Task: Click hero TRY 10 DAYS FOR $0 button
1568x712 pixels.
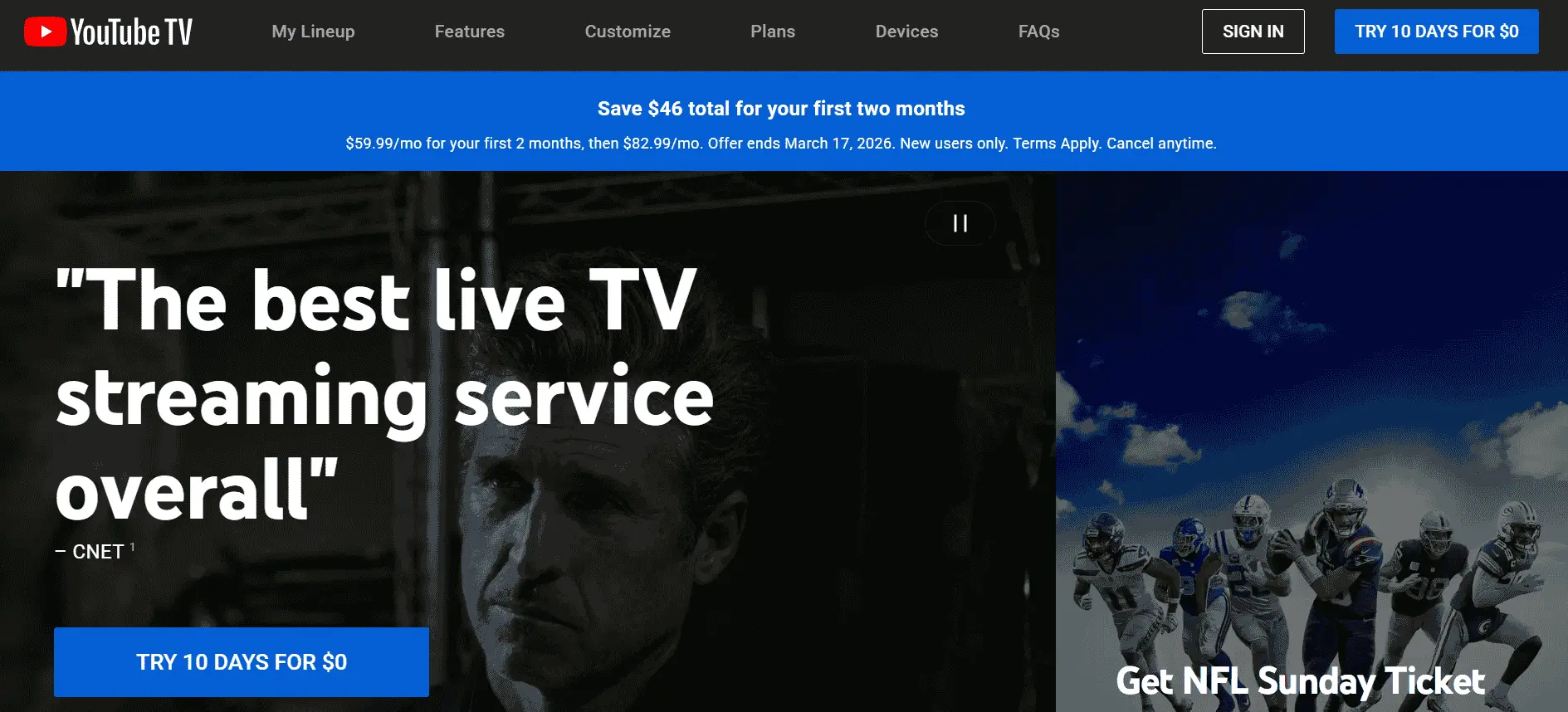Action: click(x=242, y=662)
